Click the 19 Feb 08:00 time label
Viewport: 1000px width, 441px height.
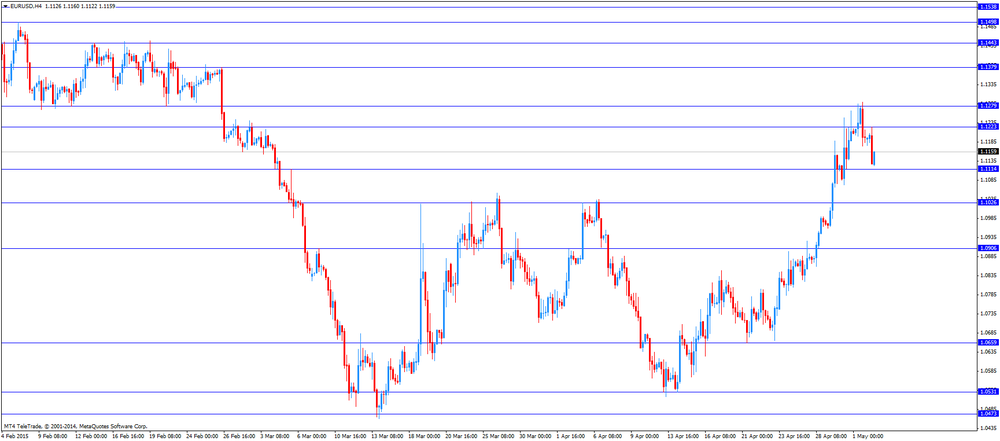[x=164, y=437]
